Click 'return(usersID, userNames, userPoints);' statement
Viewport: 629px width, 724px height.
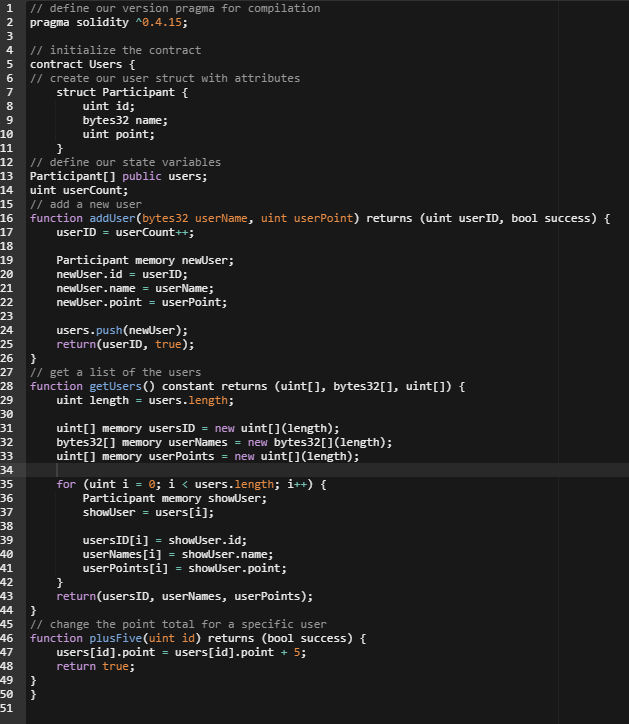click(x=185, y=596)
